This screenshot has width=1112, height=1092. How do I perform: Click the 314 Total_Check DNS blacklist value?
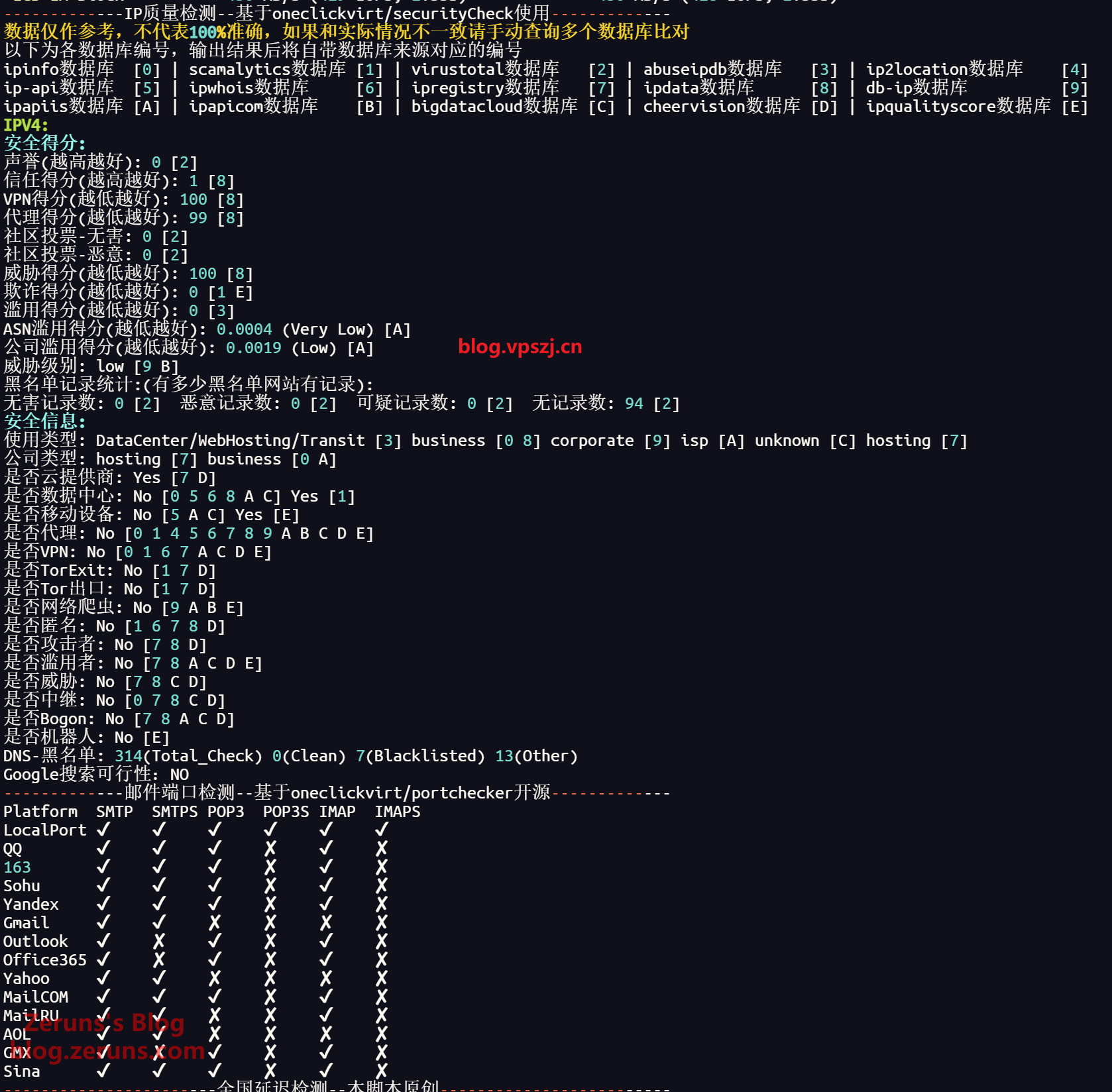(x=129, y=755)
